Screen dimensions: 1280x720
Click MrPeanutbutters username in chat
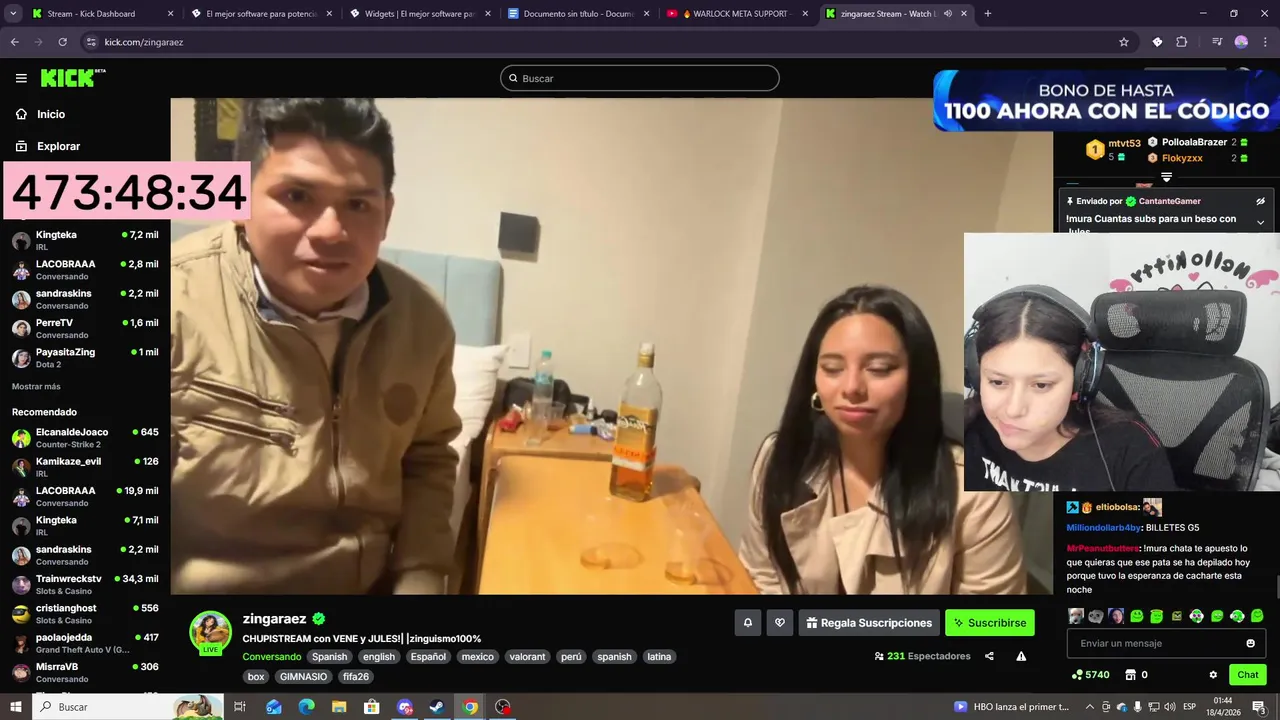1103,548
